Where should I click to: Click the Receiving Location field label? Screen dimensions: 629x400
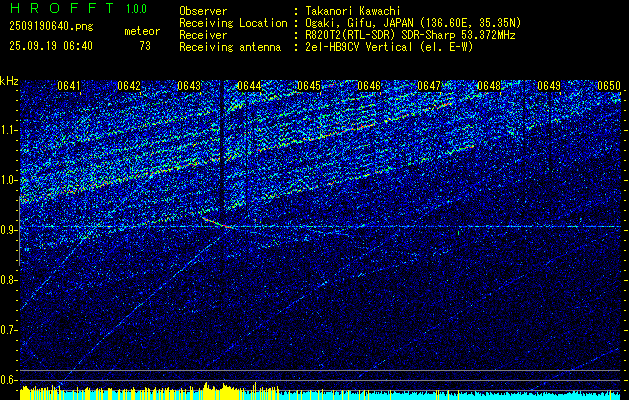(233, 23)
